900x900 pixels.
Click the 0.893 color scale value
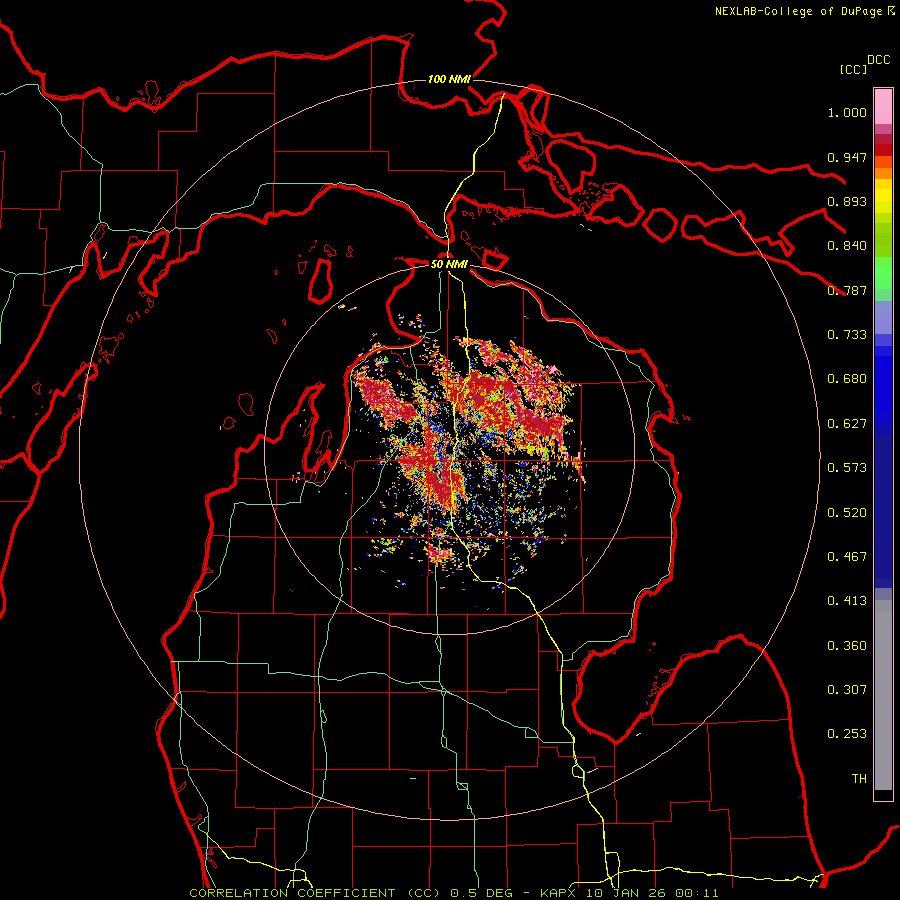pos(847,201)
